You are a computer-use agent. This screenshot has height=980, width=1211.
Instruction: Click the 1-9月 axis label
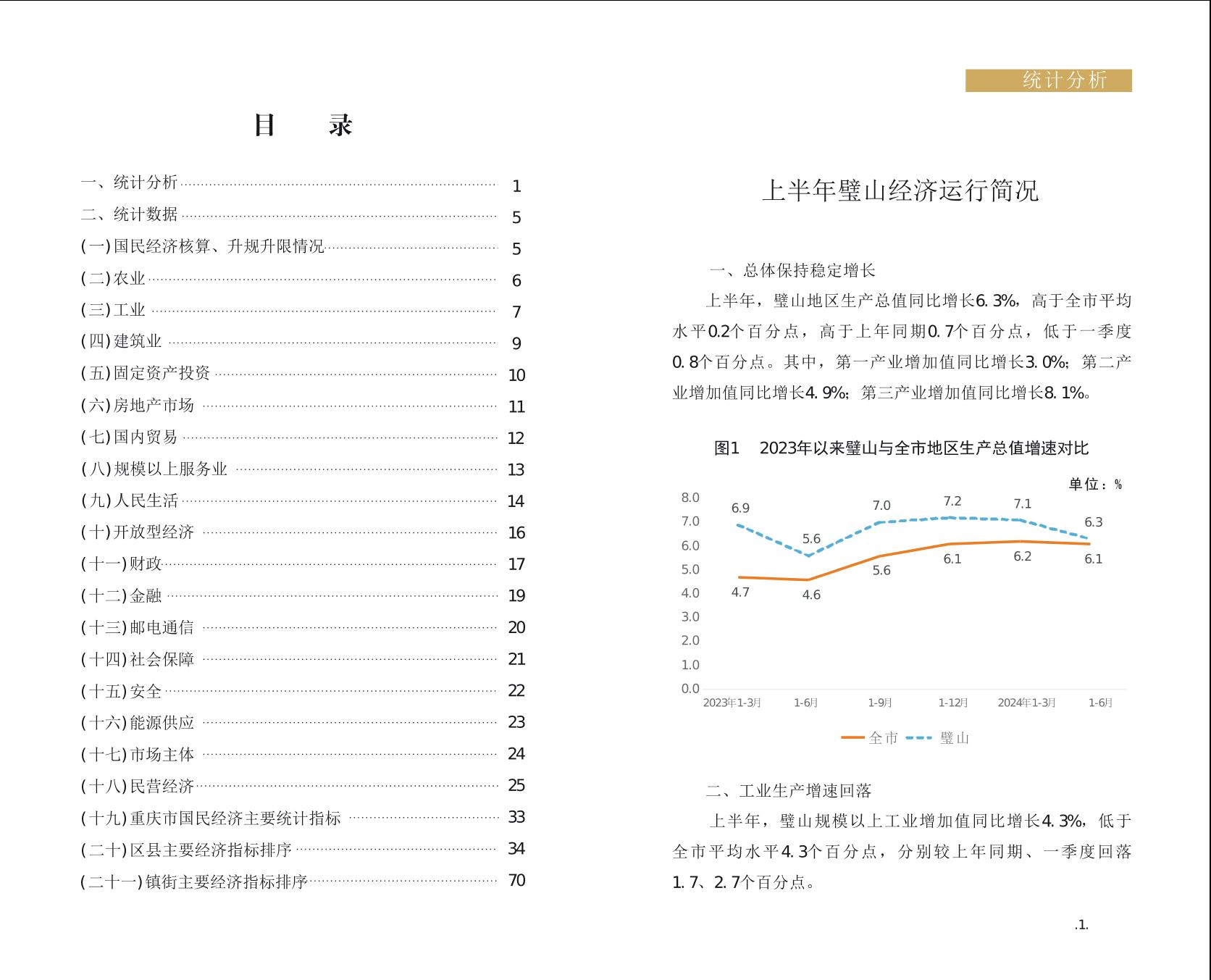(x=880, y=703)
